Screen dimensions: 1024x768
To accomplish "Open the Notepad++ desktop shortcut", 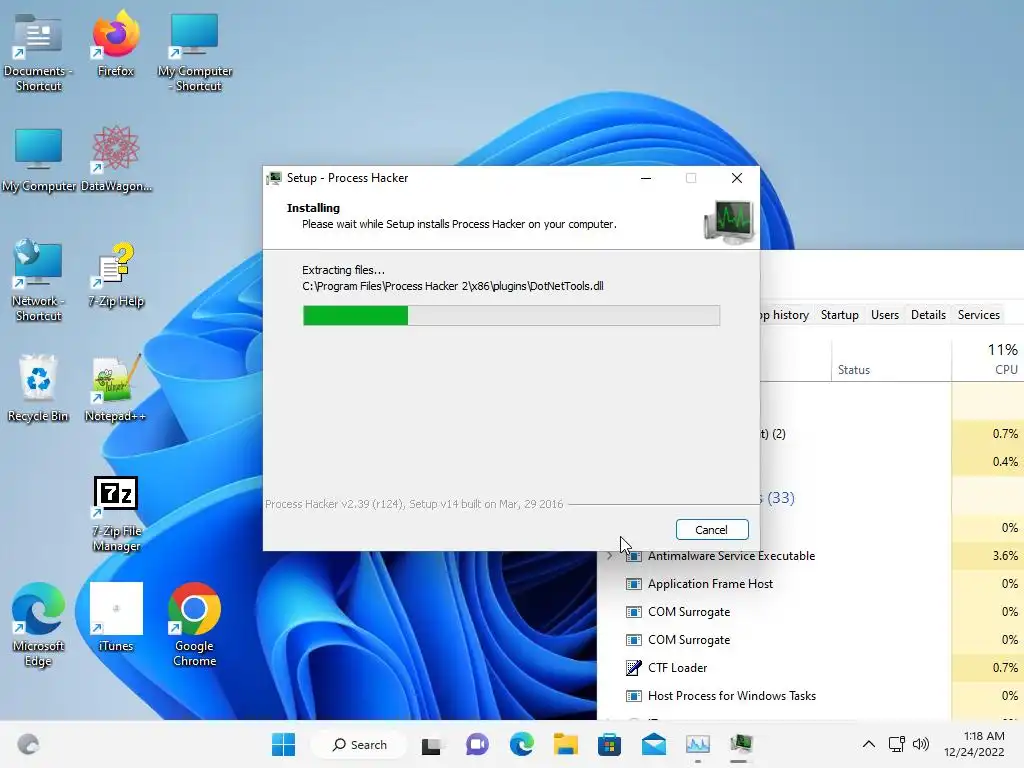I will point(116,389).
